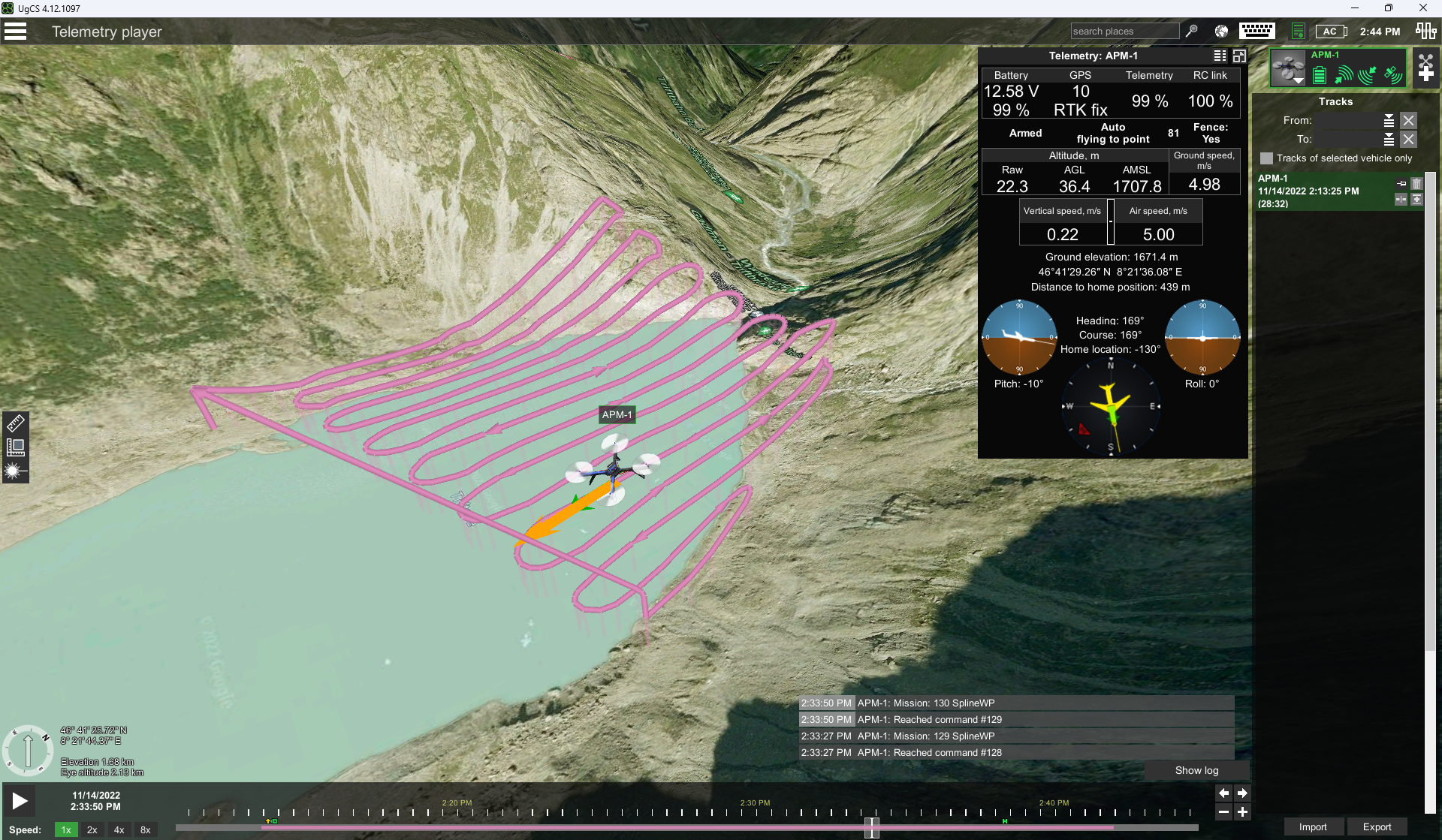Open the virtual keyboard icon
This screenshot has height=840, width=1442.
tap(1256, 31)
